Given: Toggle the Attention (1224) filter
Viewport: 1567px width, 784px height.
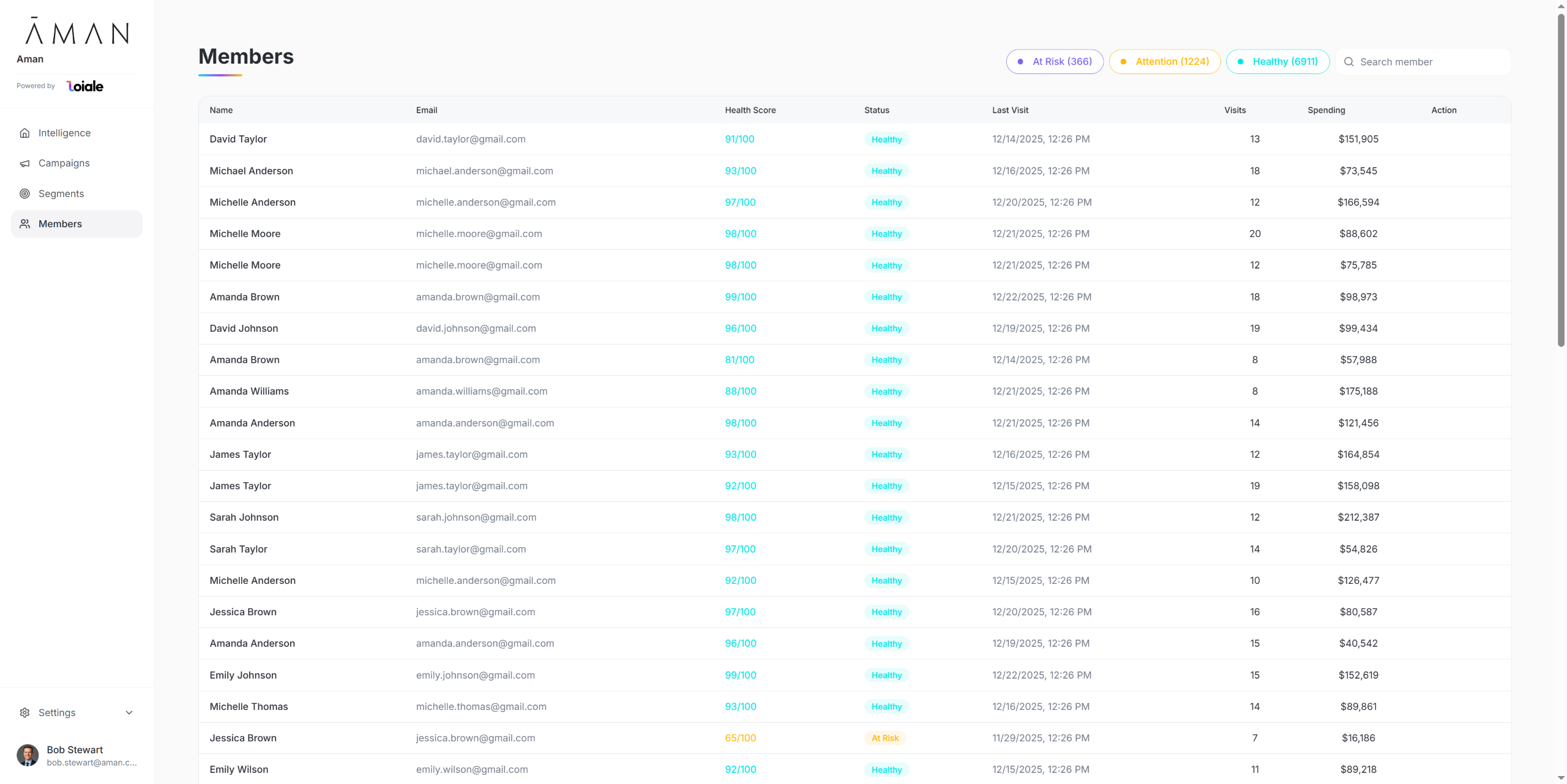Looking at the screenshot, I should [1164, 62].
